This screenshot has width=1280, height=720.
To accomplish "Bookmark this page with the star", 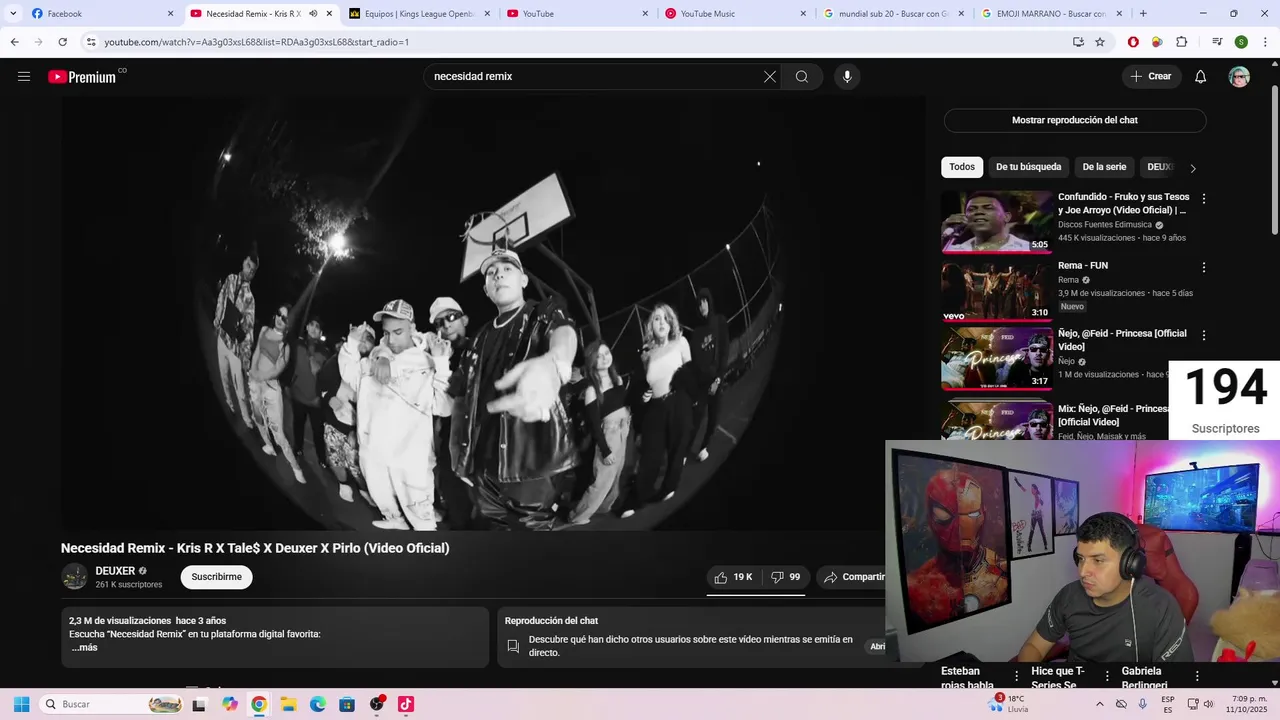I will [x=1100, y=42].
